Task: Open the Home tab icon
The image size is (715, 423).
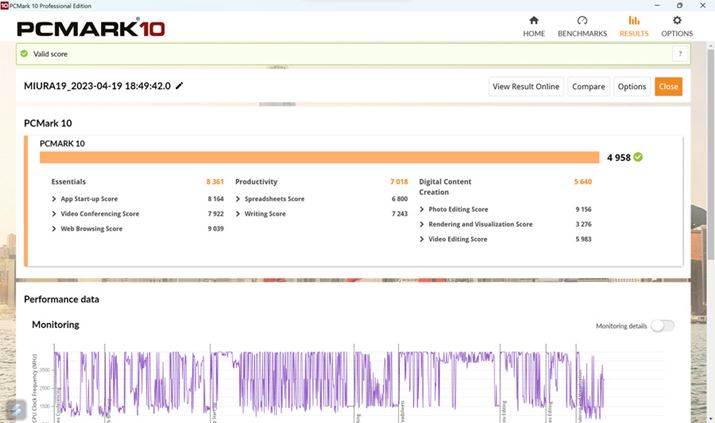Action: pyautogui.click(x=534, y=21)
